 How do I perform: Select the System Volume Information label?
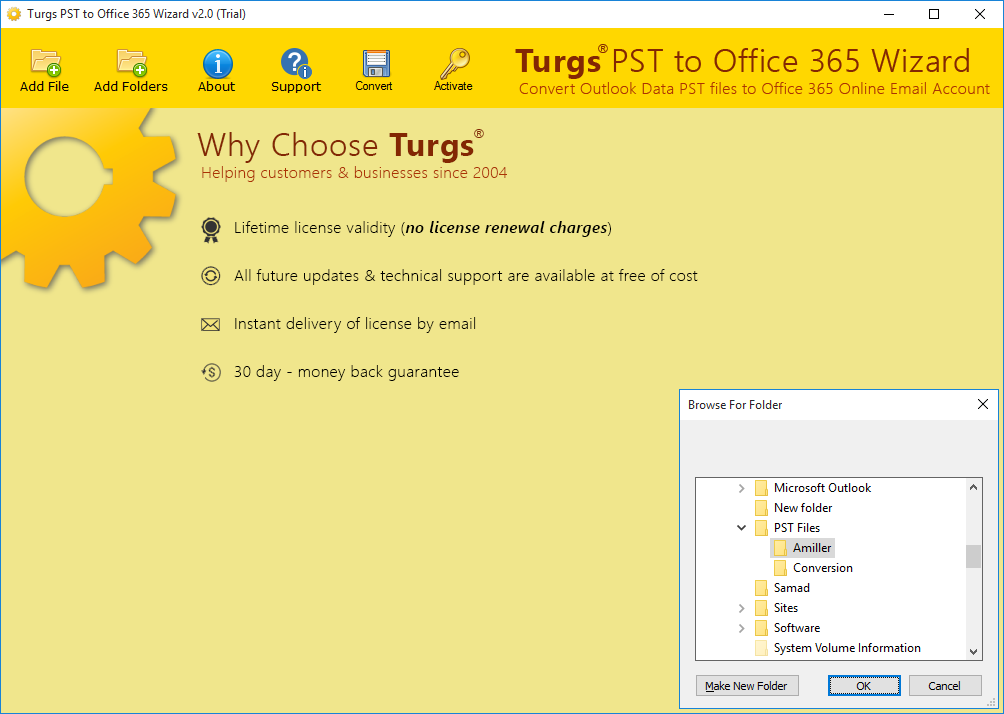pyautogui.click(x=847, y=647)
